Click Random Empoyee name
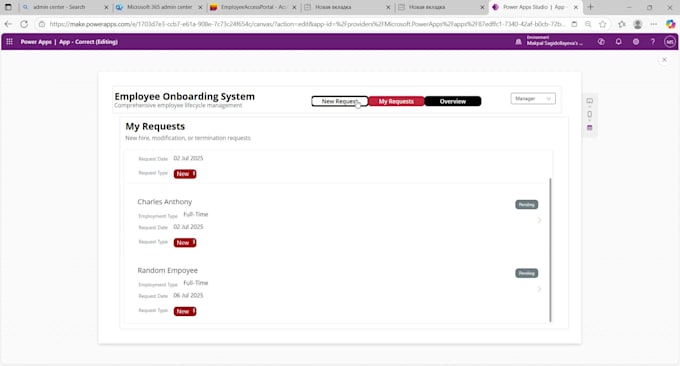This screenshot has height=366, width=680. 167,270
